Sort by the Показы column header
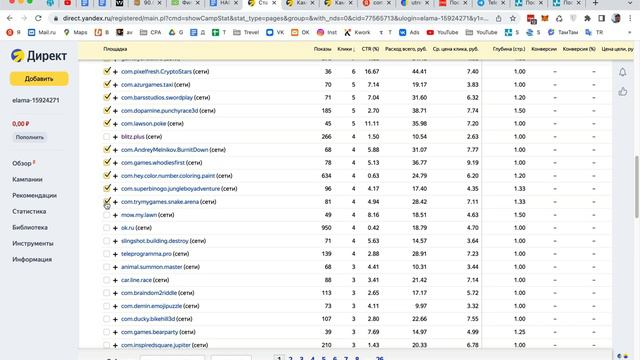This screenshot has width=640, height=360. point(322,49)
